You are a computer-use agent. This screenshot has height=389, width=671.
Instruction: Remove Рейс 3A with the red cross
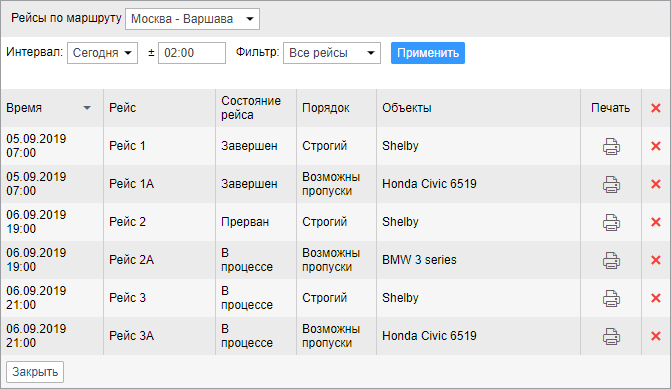(x=656, y=336)
